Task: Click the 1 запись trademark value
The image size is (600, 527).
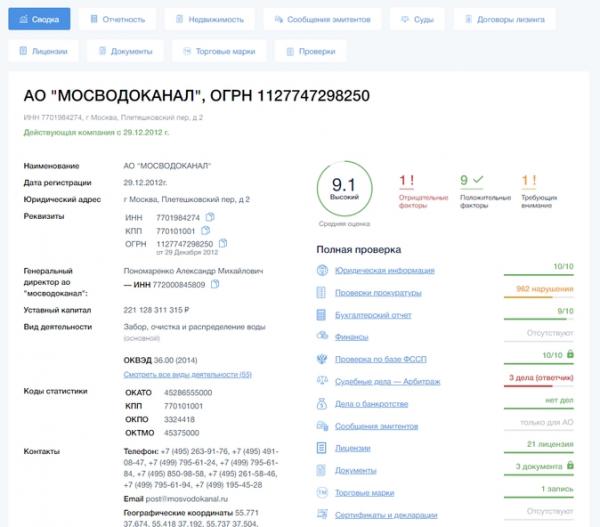Action: (x=557, y=489)
